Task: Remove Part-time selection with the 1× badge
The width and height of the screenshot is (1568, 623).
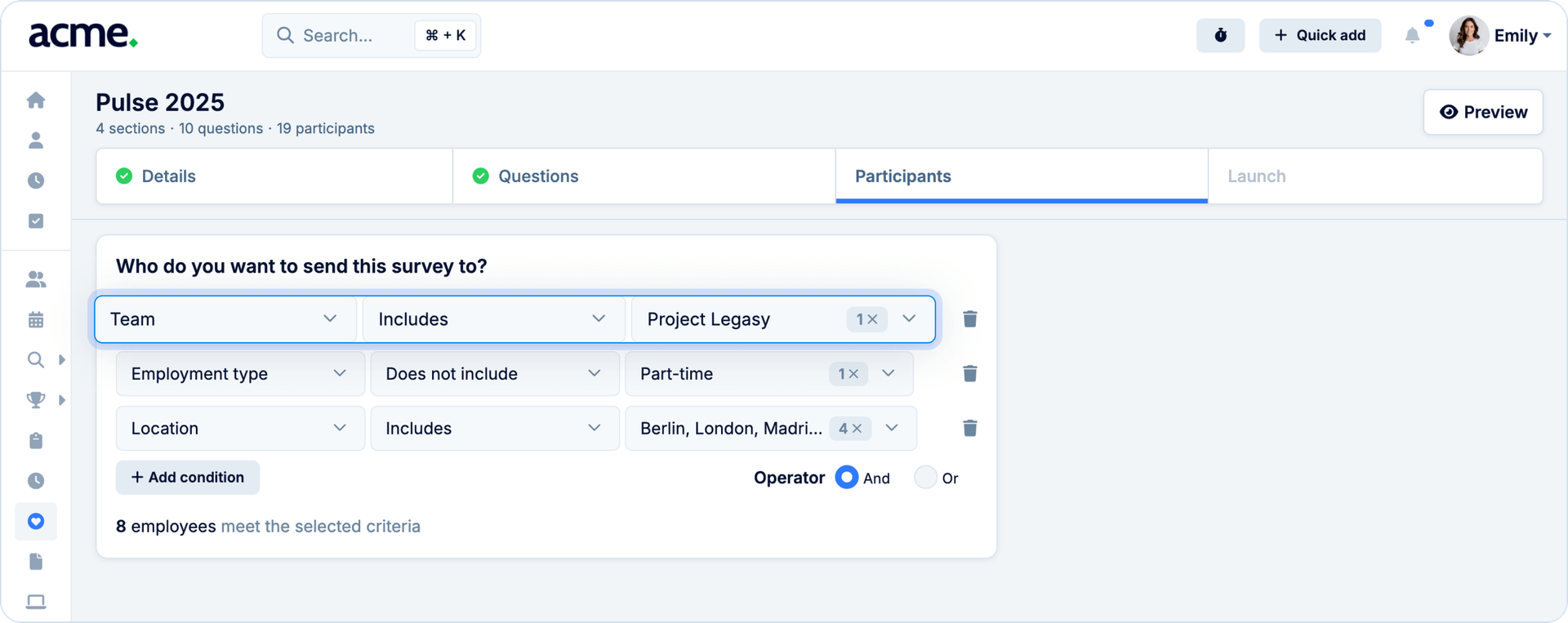Action: [x=849, y=374]
